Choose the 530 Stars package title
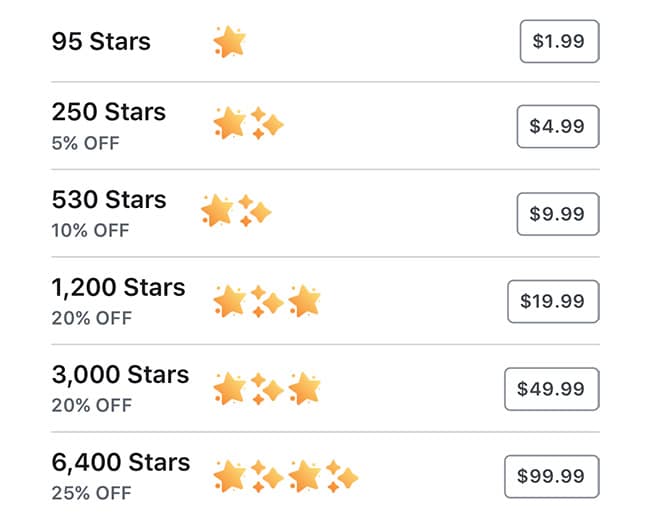This screenshot has height=520, width=650. (108, 200)
